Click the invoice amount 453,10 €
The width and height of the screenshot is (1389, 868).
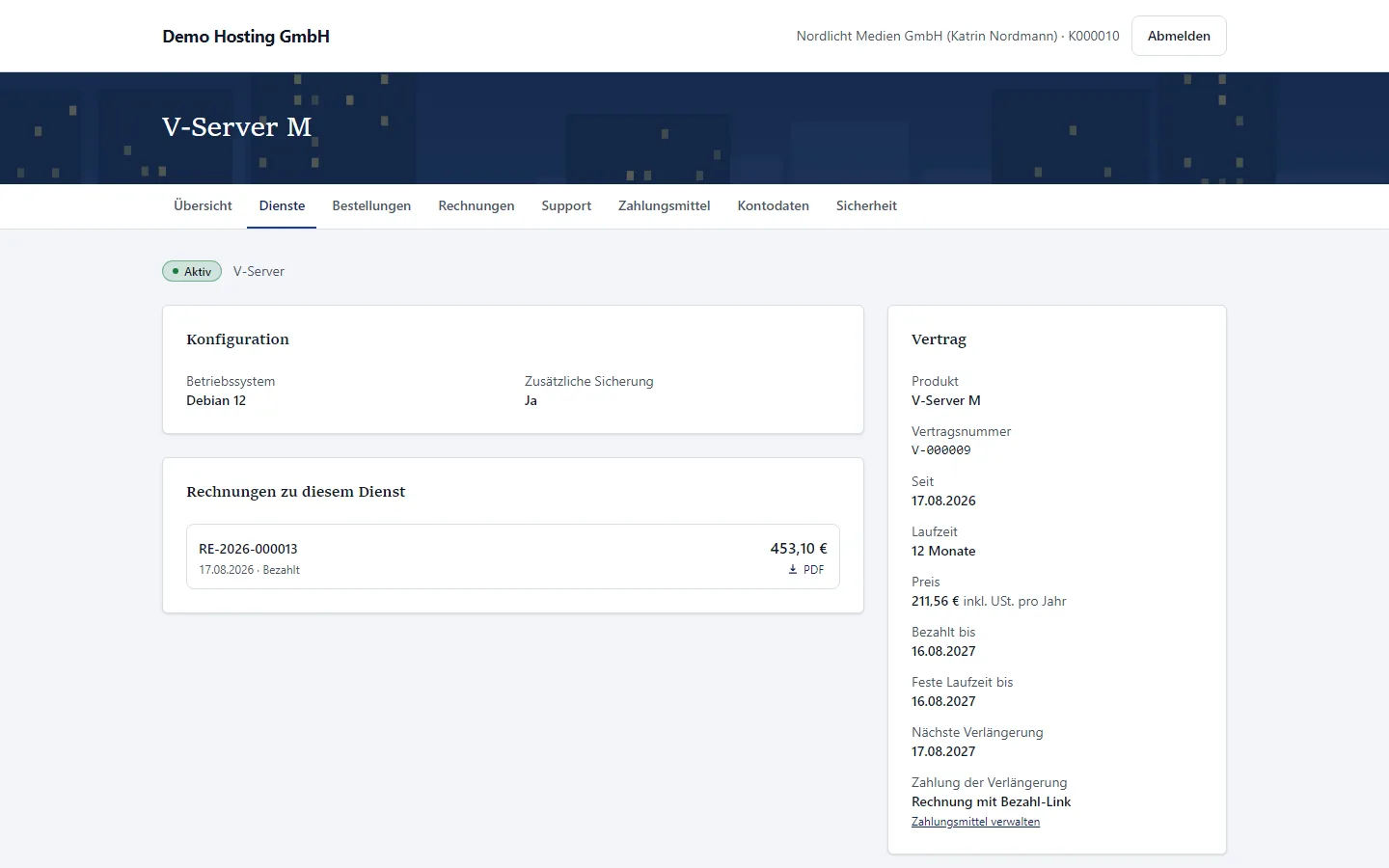coord(799,549)
